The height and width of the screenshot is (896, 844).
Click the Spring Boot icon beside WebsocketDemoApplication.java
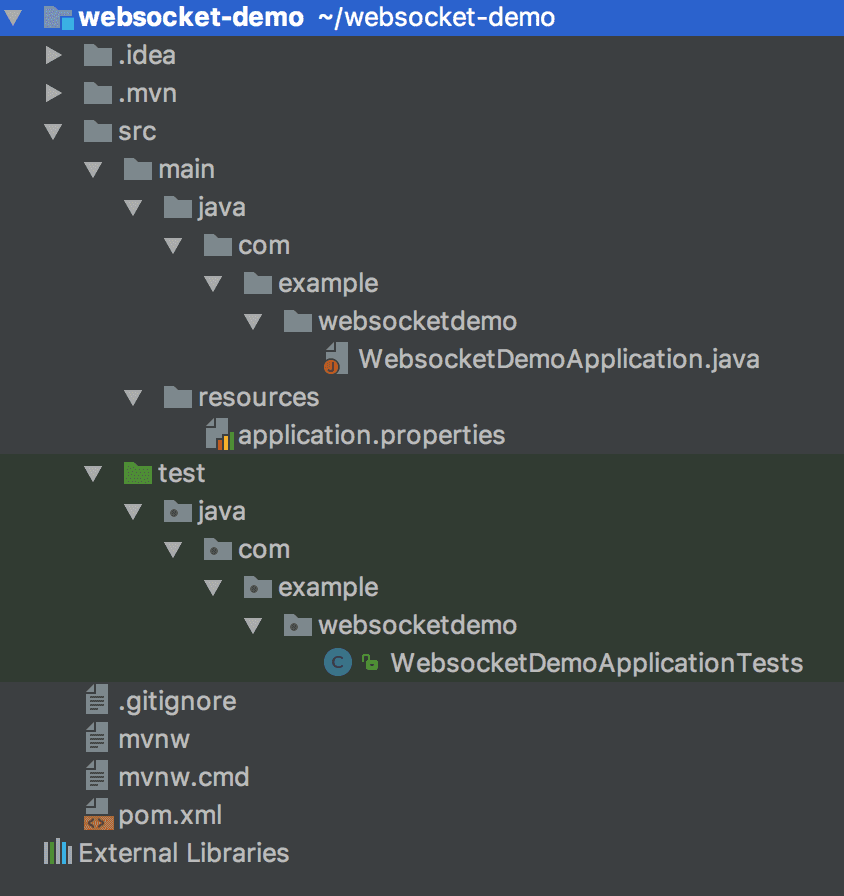pos(336,358)
